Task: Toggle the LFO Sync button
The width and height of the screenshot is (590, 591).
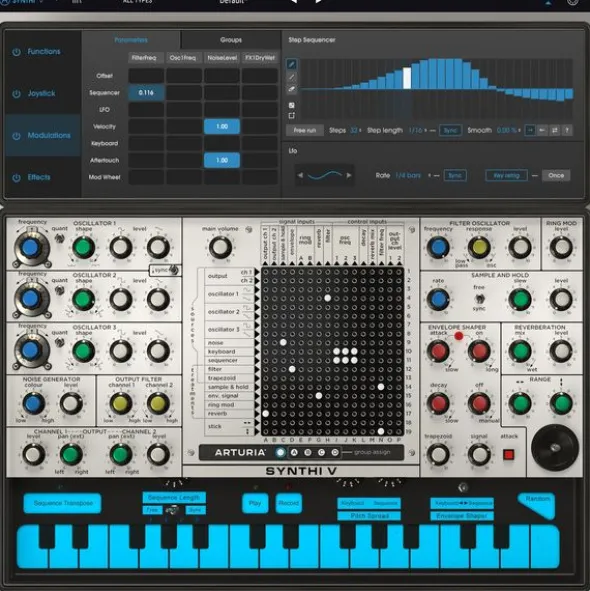Action: pyautogui.click(x=455, y=175)
